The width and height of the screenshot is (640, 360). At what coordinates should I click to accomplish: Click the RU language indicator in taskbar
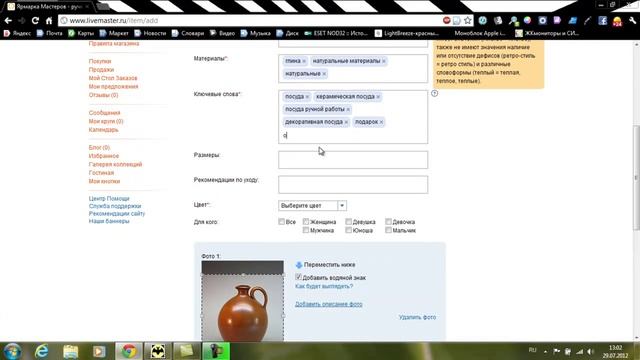coord(532,351)
